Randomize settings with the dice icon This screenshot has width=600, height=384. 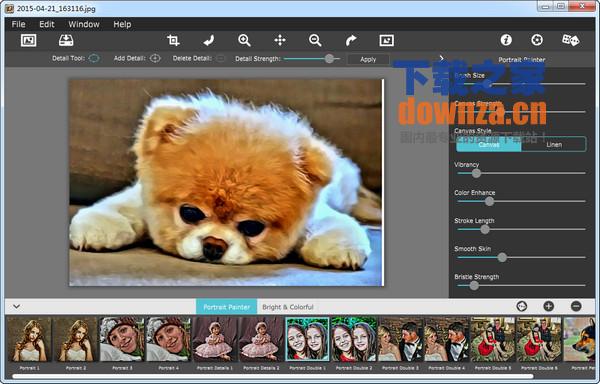pos(570,40)
